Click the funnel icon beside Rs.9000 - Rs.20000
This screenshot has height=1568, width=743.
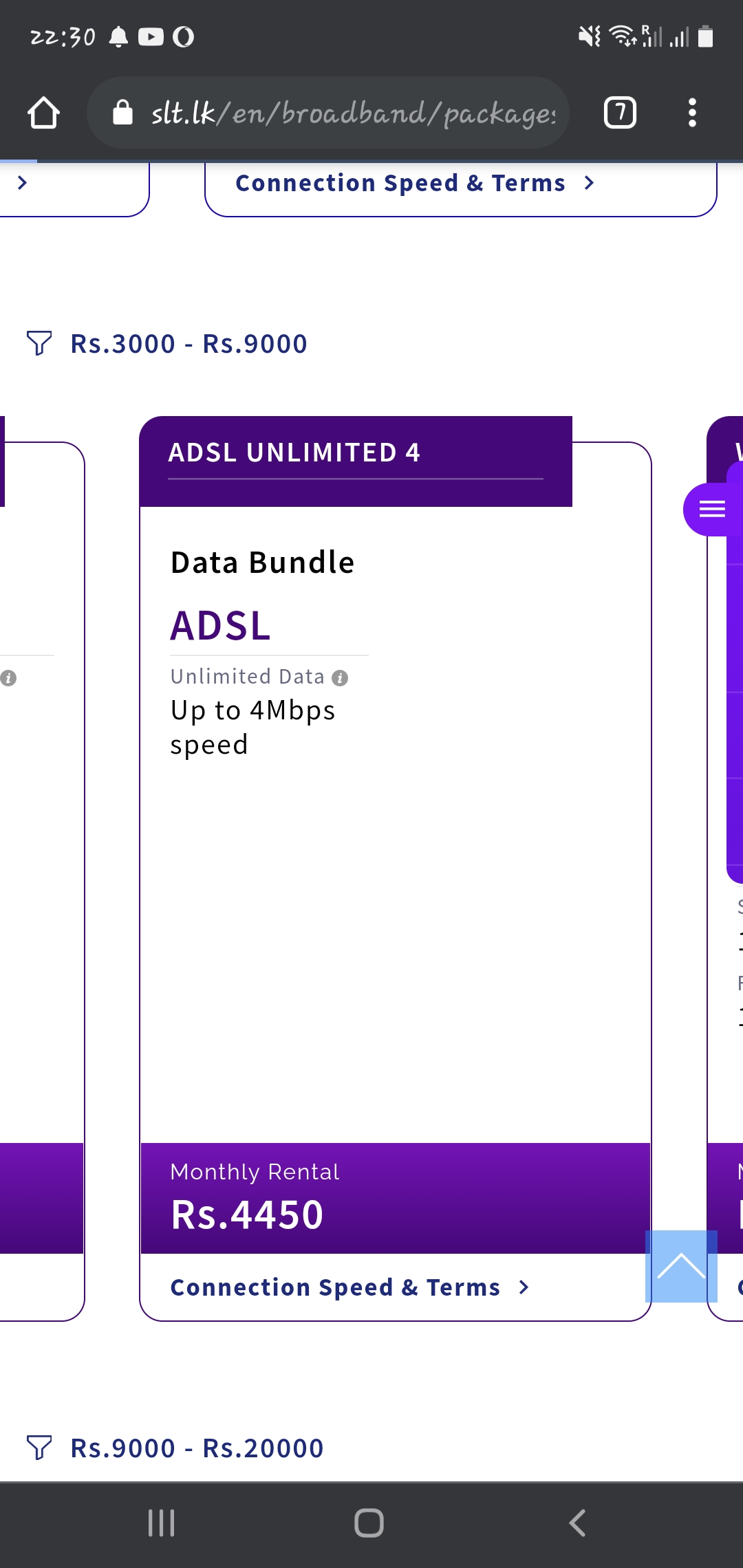(x=39, y=1448)
